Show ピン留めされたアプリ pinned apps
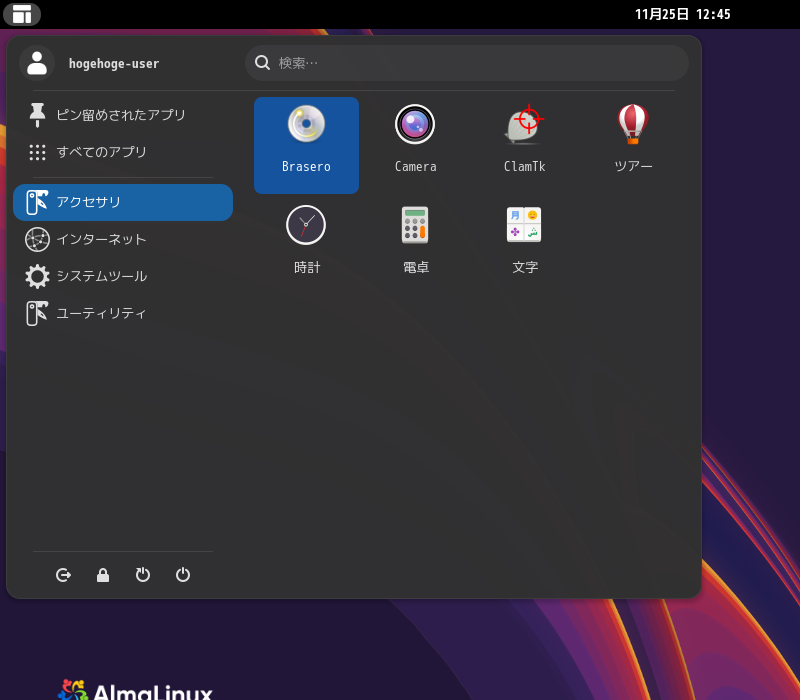This screenshot has height=700, width=800. [123, 115]
